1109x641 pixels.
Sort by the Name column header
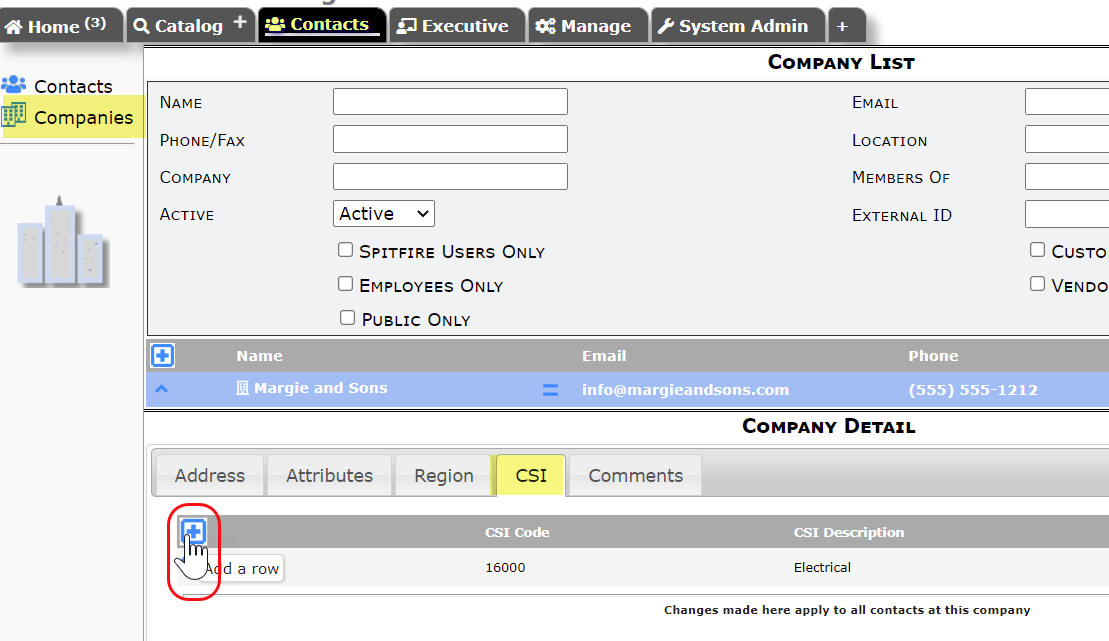point(260,356)
